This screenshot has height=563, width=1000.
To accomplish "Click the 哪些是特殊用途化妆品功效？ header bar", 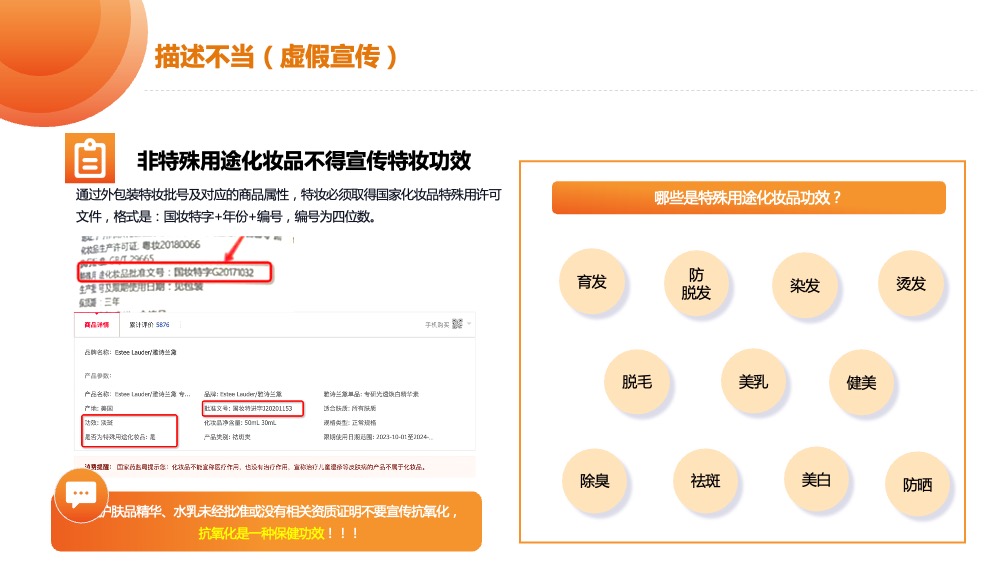I will (748, 198).
